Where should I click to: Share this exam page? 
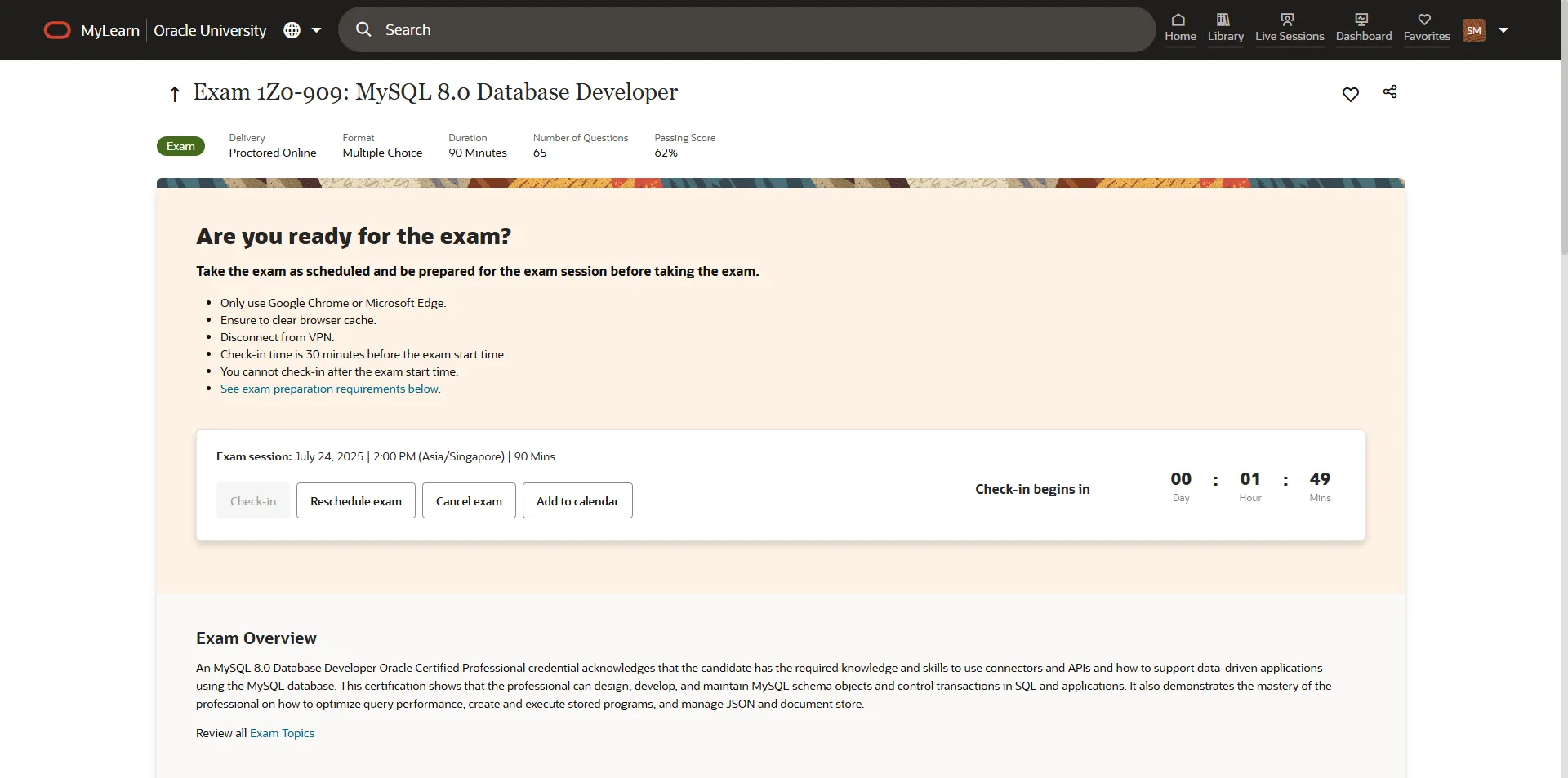(x=1390, y=91)
